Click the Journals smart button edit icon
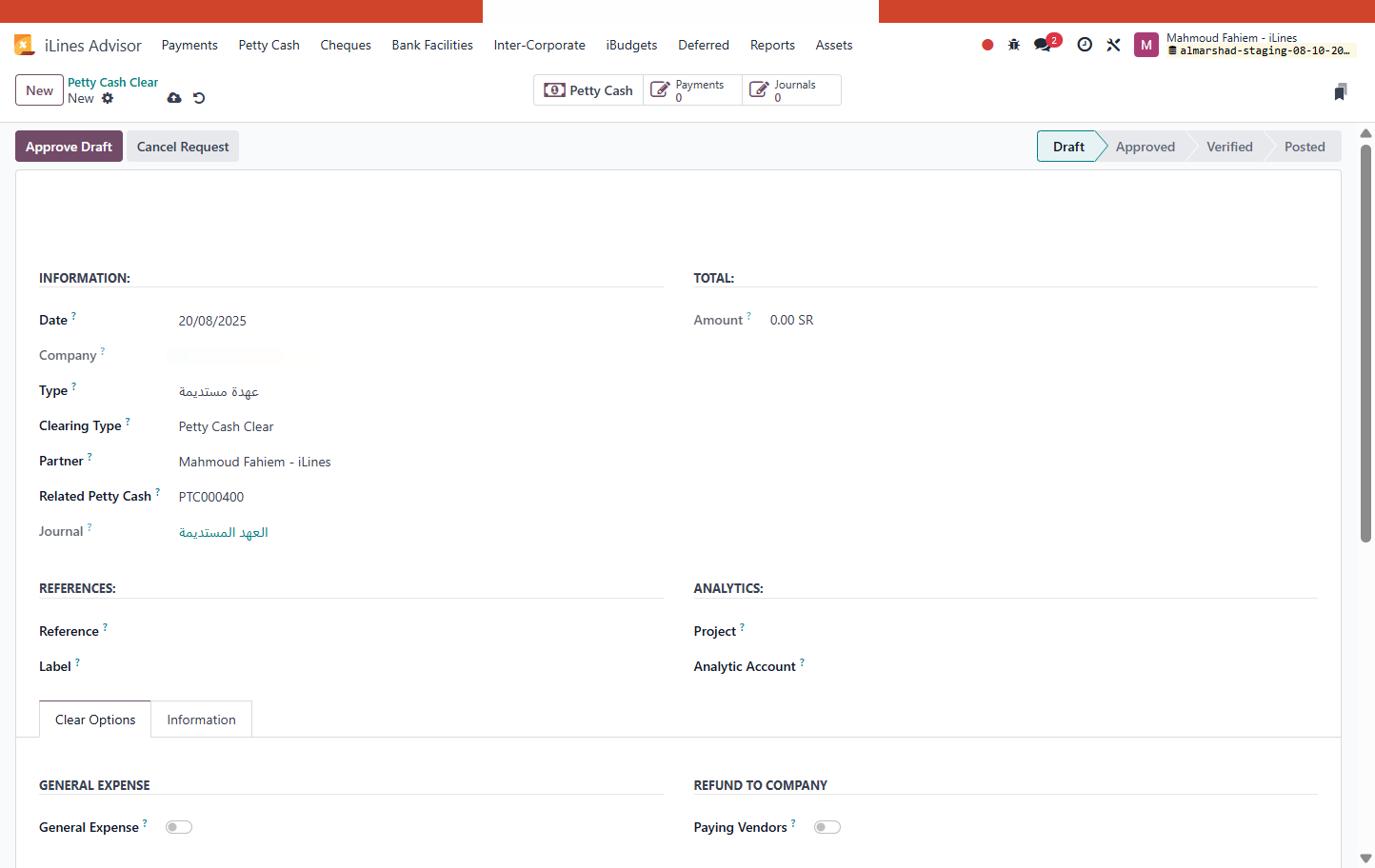Image resolution: width=1375 pixels, height=868 pixels. click(x=759, y=90)
